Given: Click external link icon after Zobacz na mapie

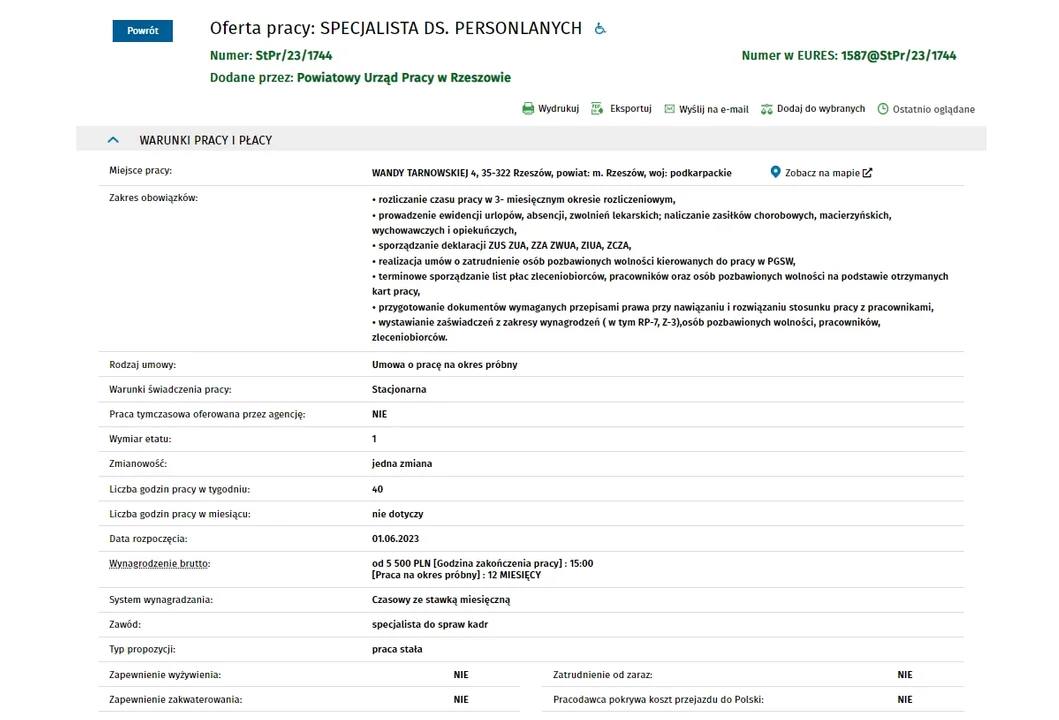Looking at the screenshot, I should [x=867, y=173].
